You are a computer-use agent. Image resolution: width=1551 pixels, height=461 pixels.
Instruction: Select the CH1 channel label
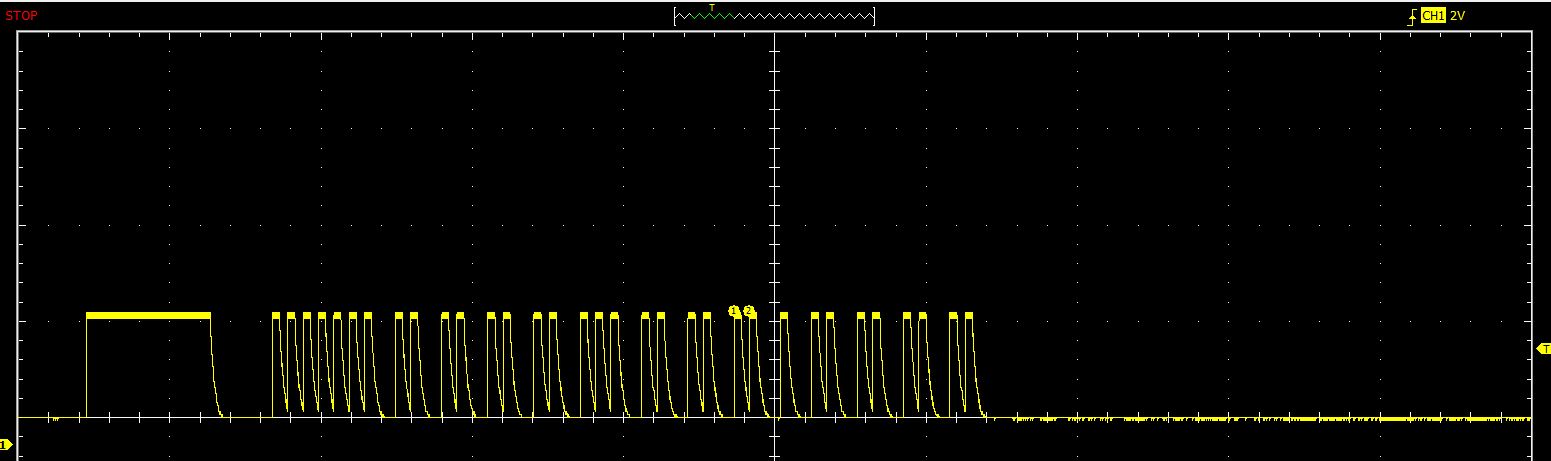point(1433,16)
